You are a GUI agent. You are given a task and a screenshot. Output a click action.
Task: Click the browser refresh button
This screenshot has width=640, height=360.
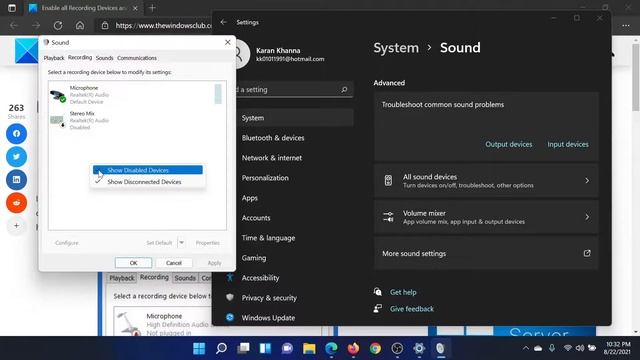click(x=58, y=25)
